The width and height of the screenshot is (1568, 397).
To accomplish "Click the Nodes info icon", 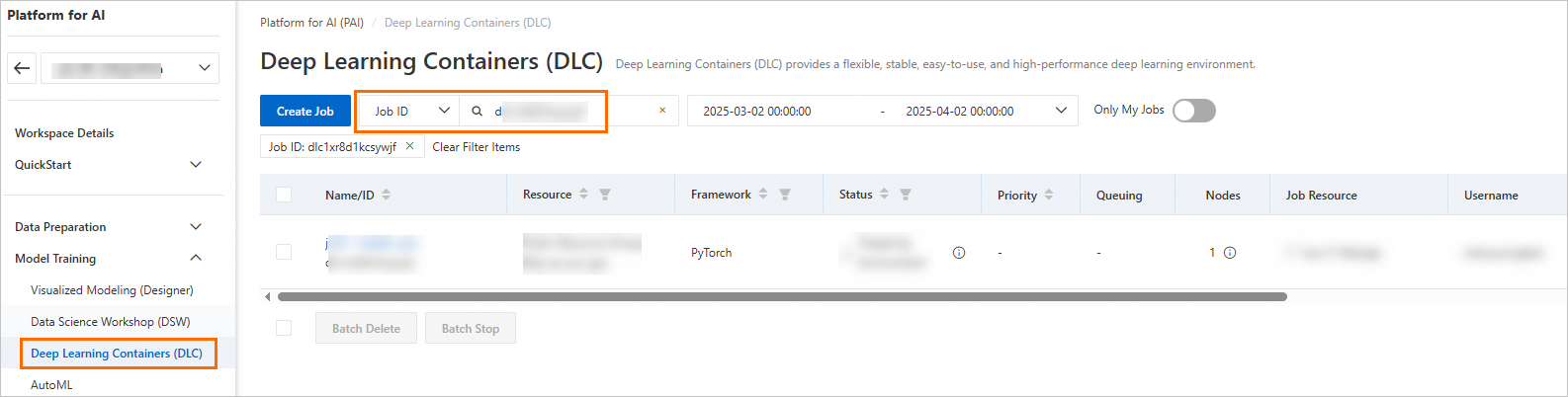I will 1230,253.
